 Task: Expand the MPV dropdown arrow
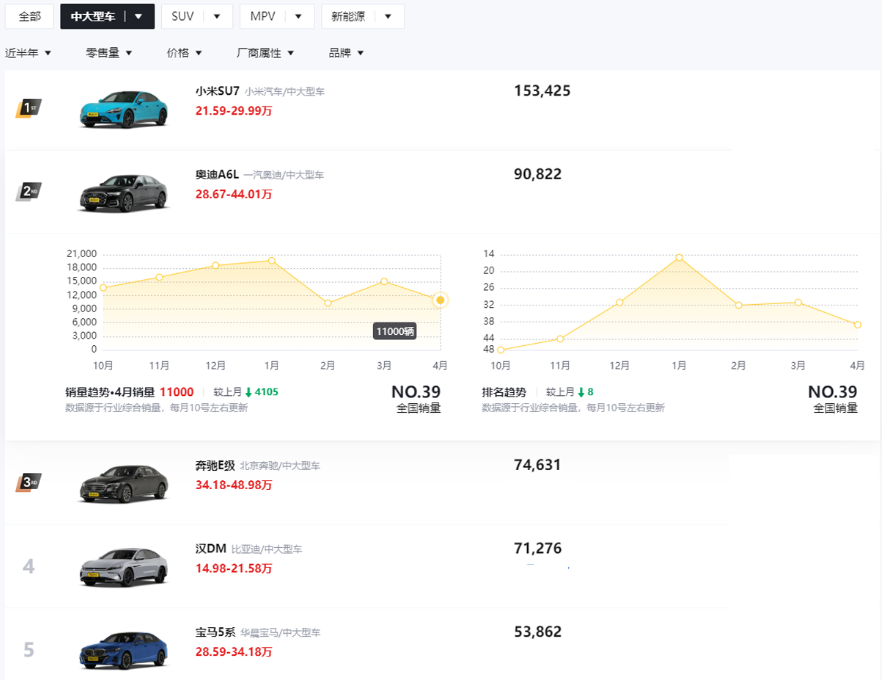pyautogui.click(x=298, y=16)
